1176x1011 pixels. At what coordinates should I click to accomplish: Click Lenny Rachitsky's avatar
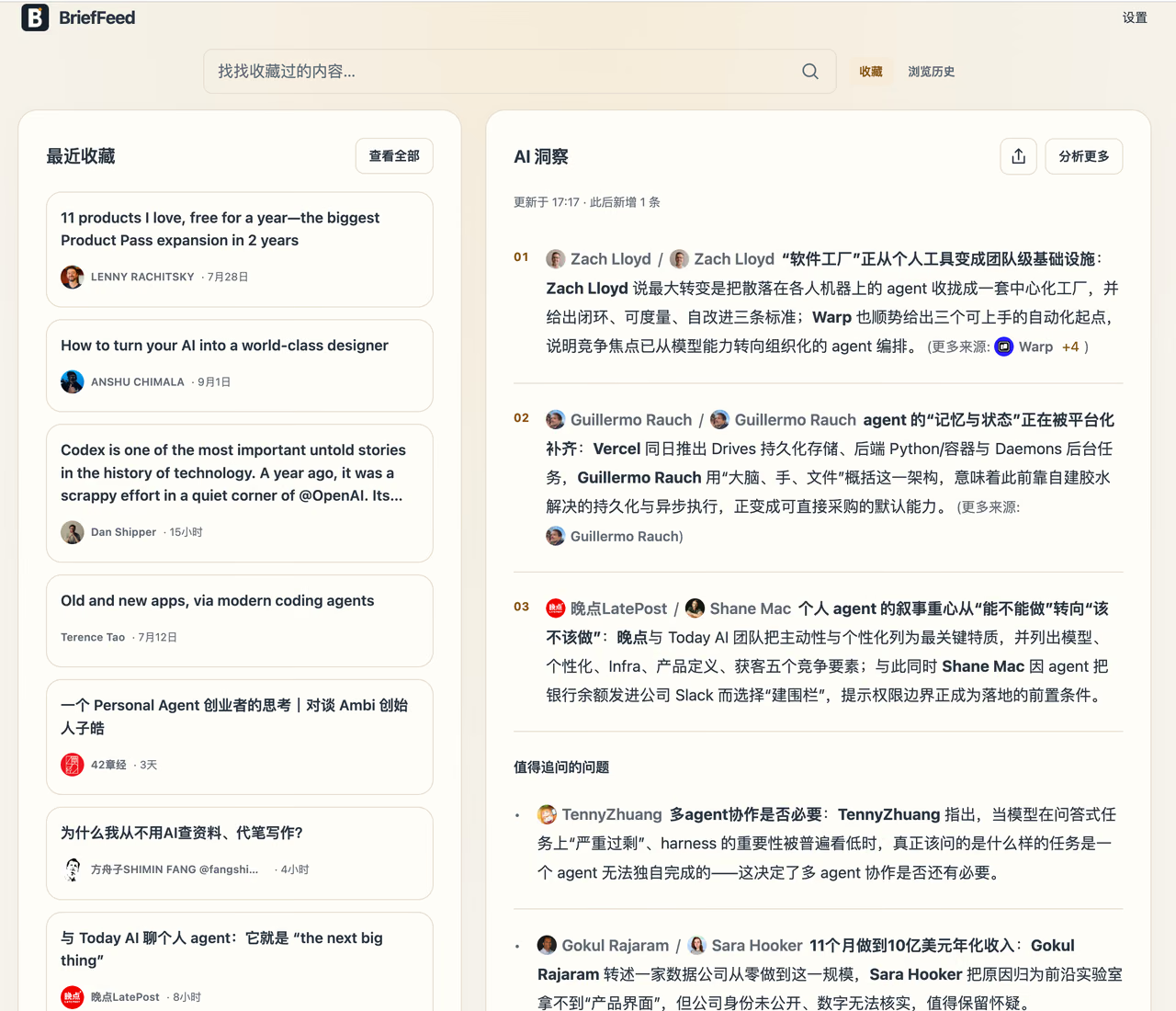73,277
